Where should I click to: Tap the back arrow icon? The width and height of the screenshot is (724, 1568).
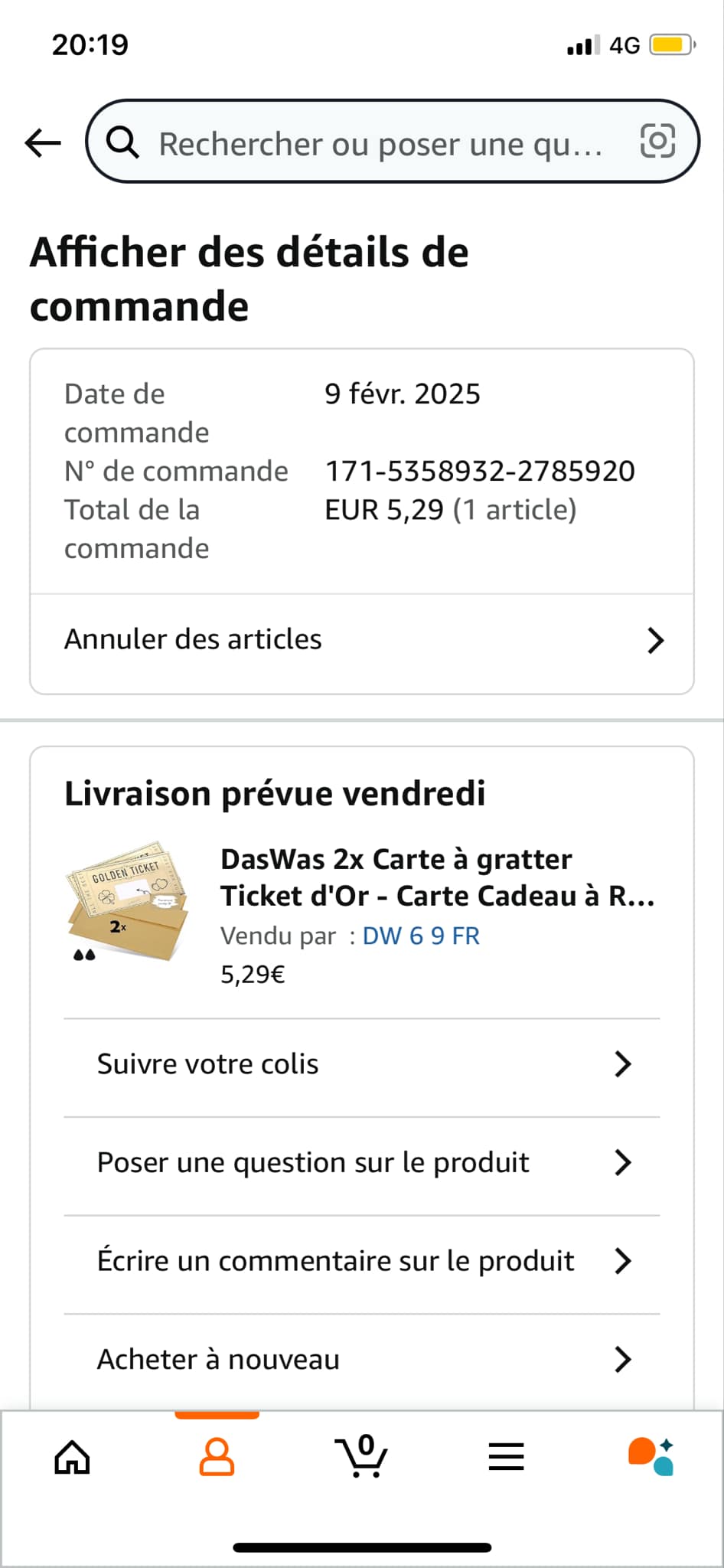(43, 142)
